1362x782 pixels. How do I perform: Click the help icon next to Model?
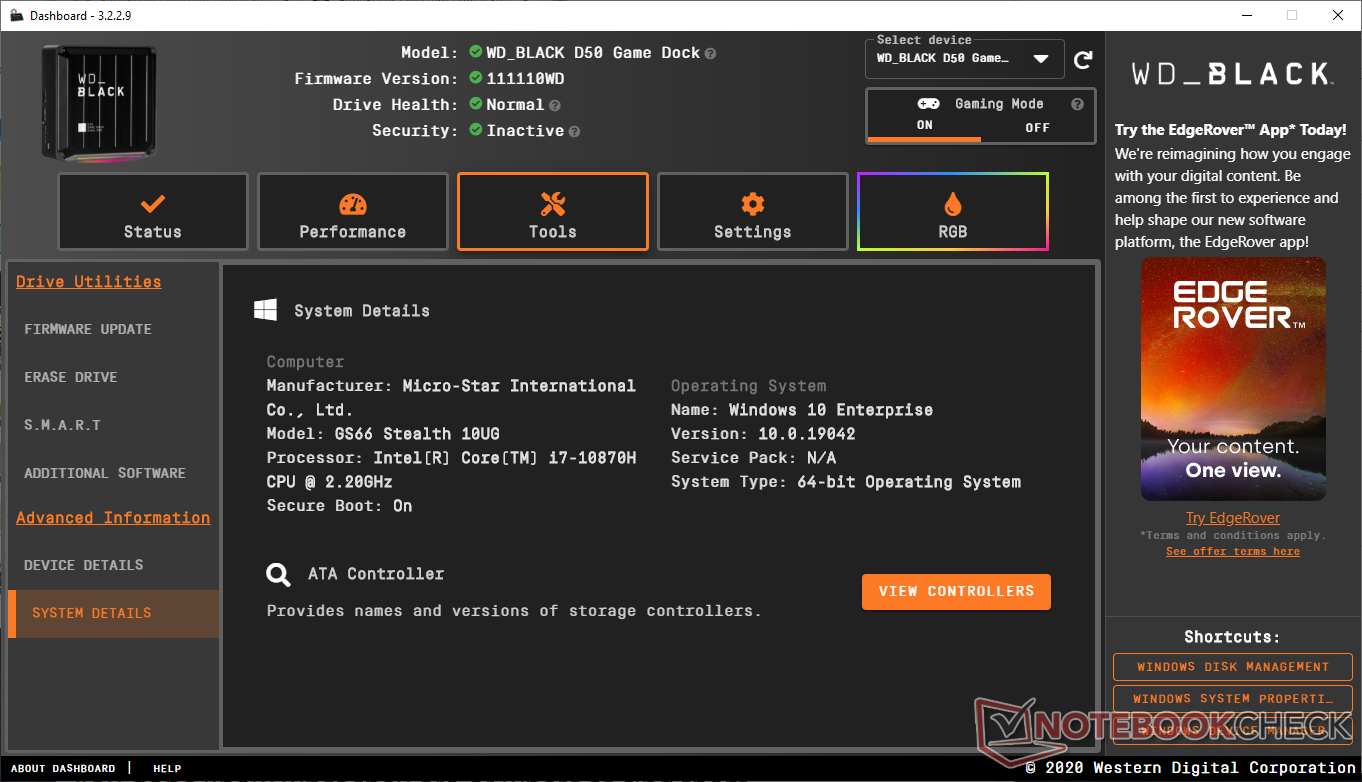point(710,53)
